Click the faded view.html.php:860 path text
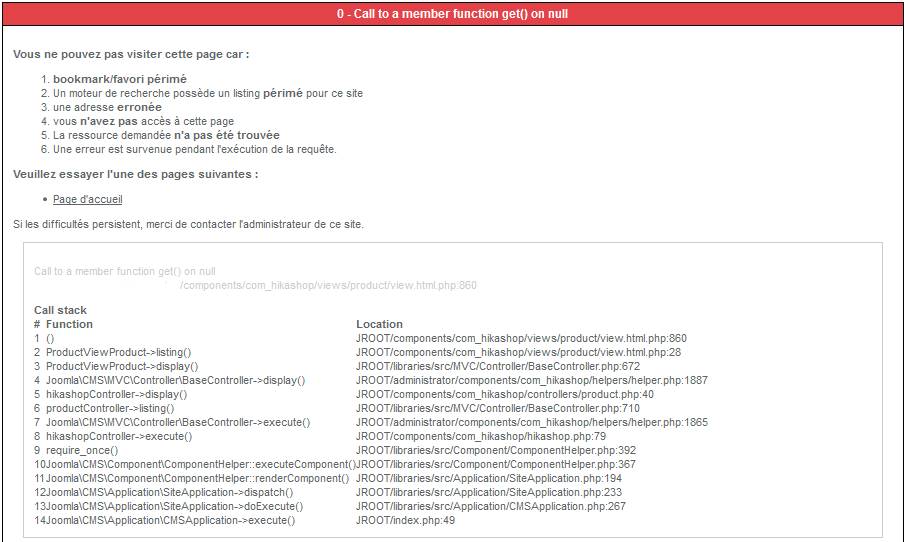904x542 pixels. pyautogui.click(x=328, y=285)
